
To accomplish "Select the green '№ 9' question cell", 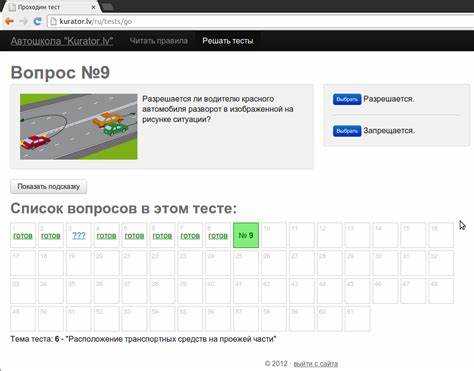I will [246, 235].
